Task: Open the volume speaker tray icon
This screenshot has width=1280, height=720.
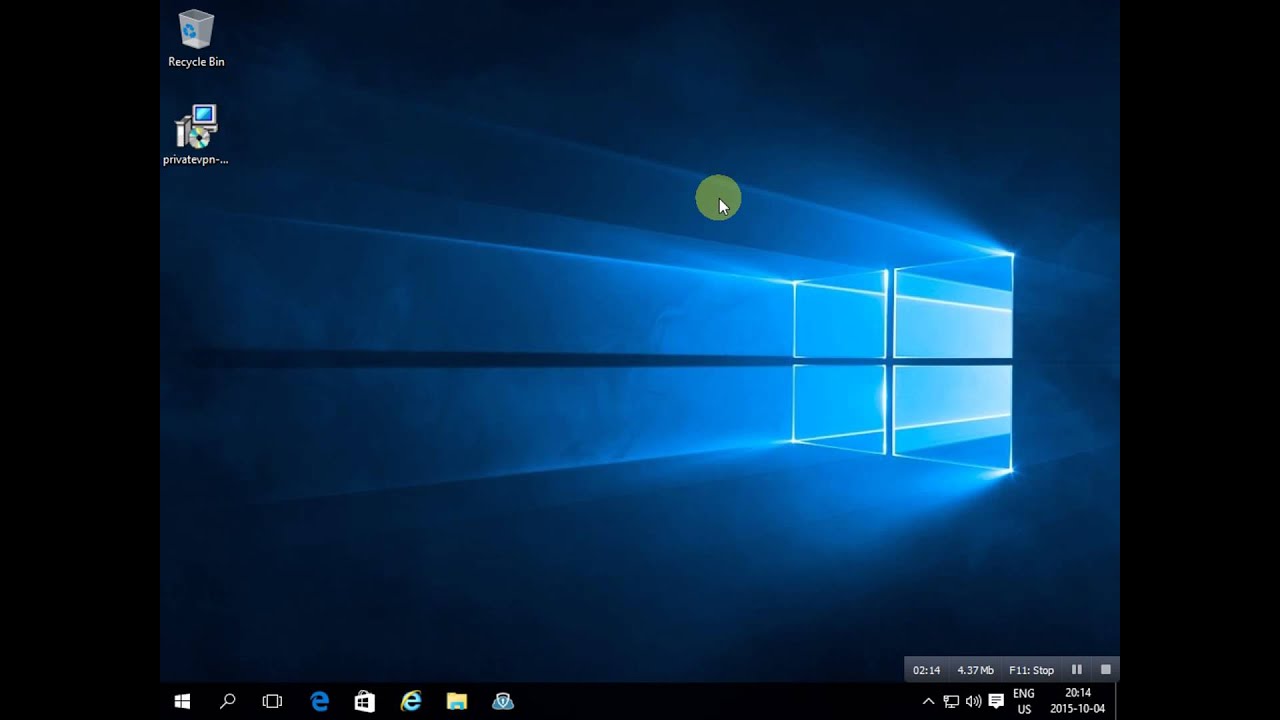Action: [x=973, y=702]
